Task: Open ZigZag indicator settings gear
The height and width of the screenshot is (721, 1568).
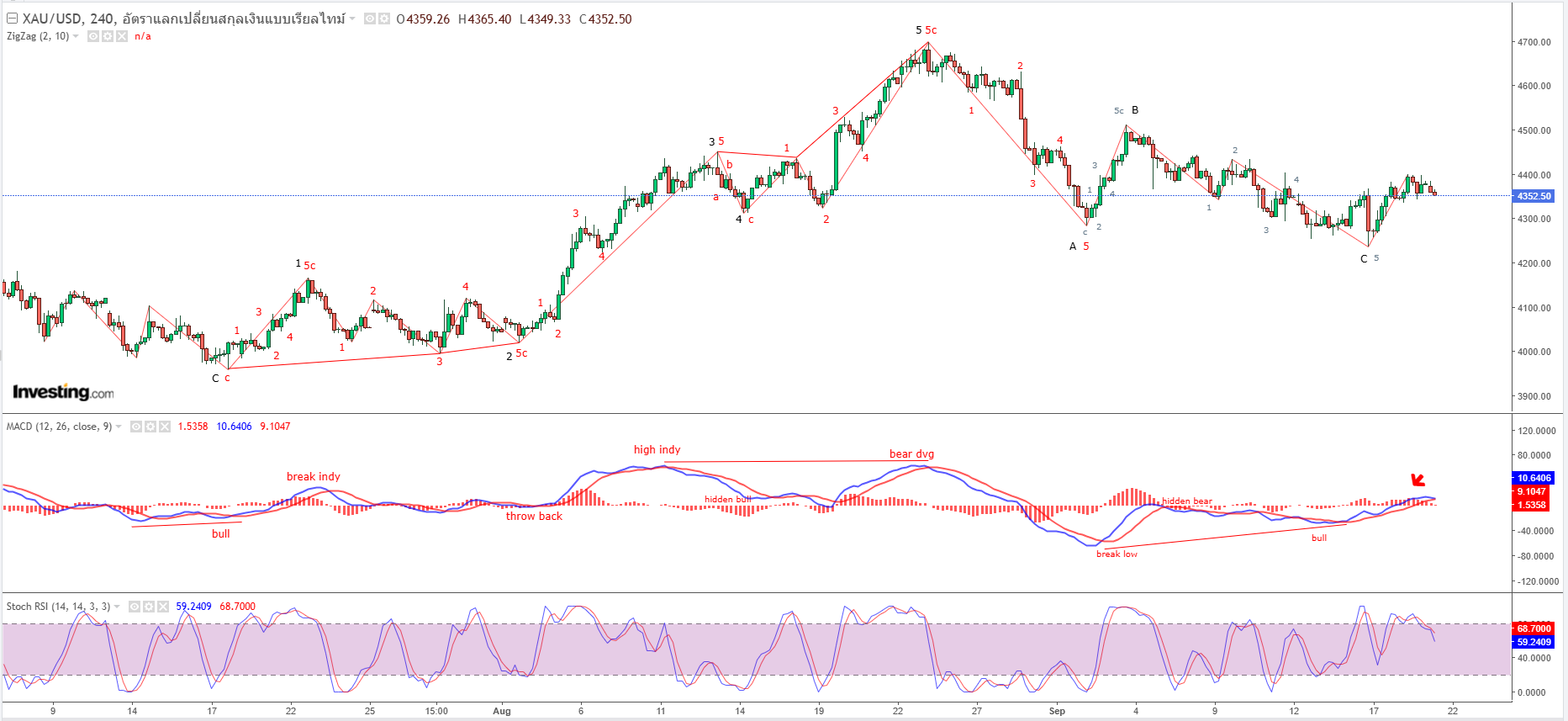Action: (x=108, y=36)
